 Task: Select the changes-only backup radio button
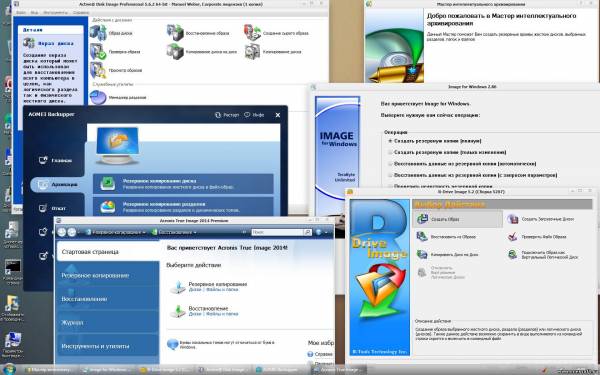tap(390, 152)
